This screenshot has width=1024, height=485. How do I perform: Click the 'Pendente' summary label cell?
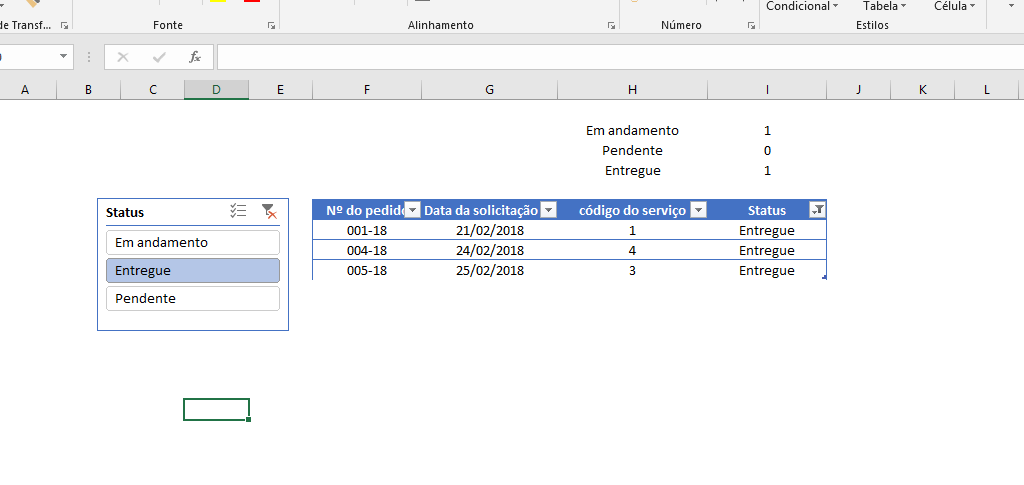click(632, 150)
